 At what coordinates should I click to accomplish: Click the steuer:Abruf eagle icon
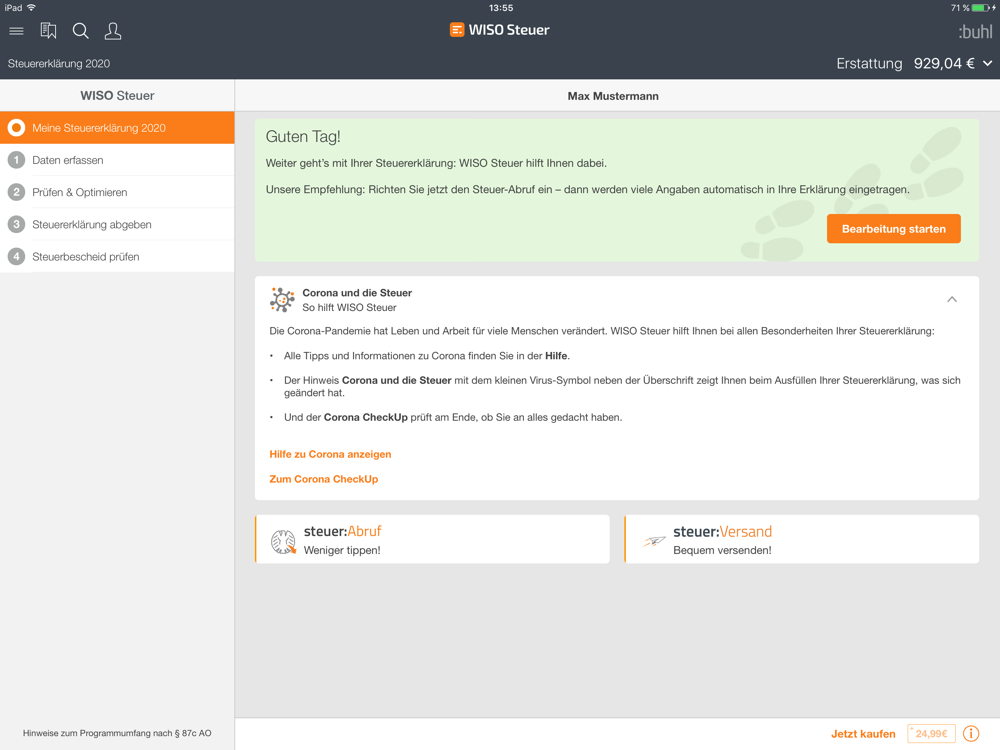click(x=283, y=541)
